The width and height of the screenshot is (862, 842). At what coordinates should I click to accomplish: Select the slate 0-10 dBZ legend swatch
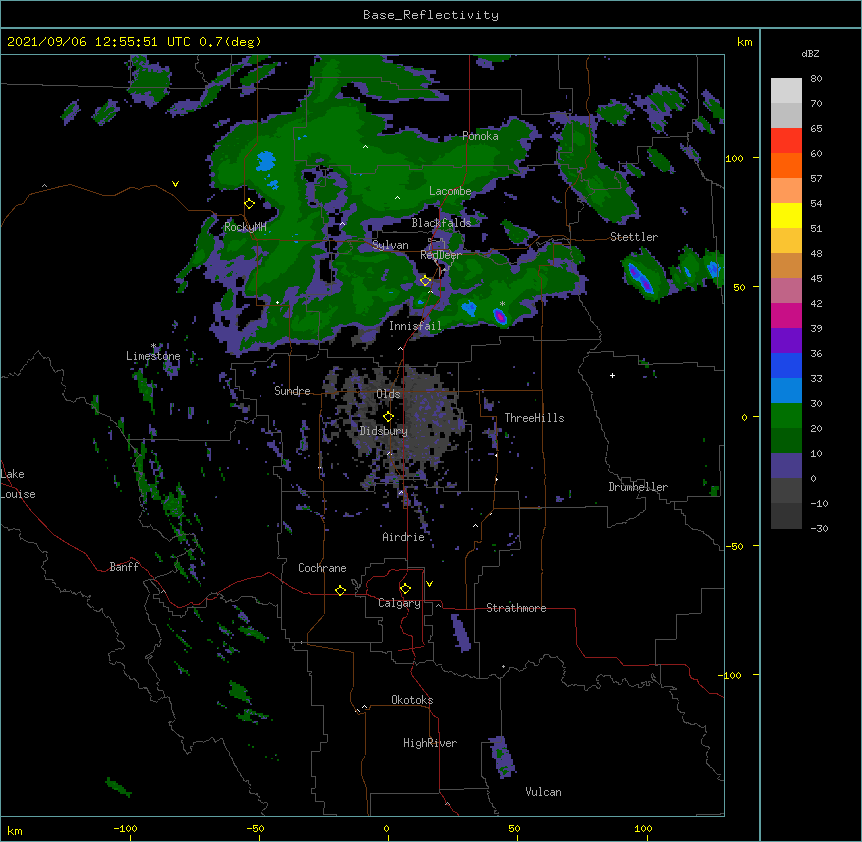(786, 466)
